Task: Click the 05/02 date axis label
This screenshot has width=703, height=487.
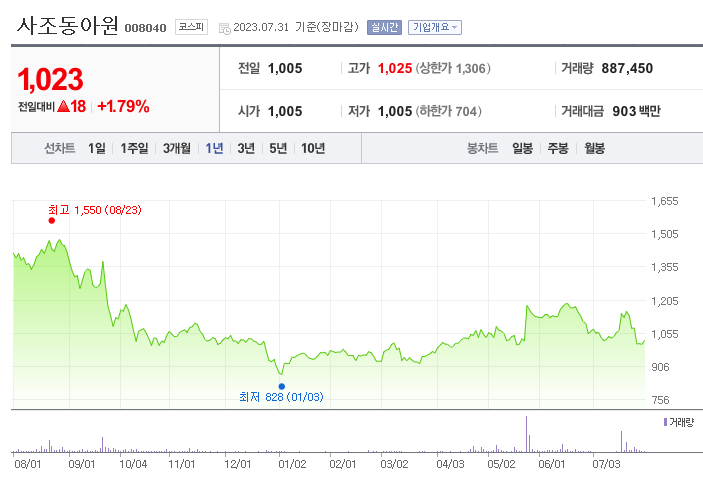Action: pos(501,464)
